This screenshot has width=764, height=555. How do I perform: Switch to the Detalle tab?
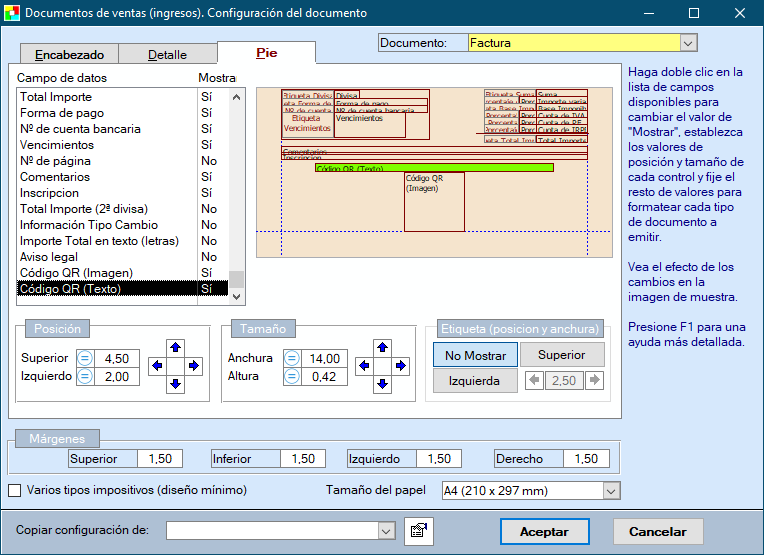(x=167, y=55)
